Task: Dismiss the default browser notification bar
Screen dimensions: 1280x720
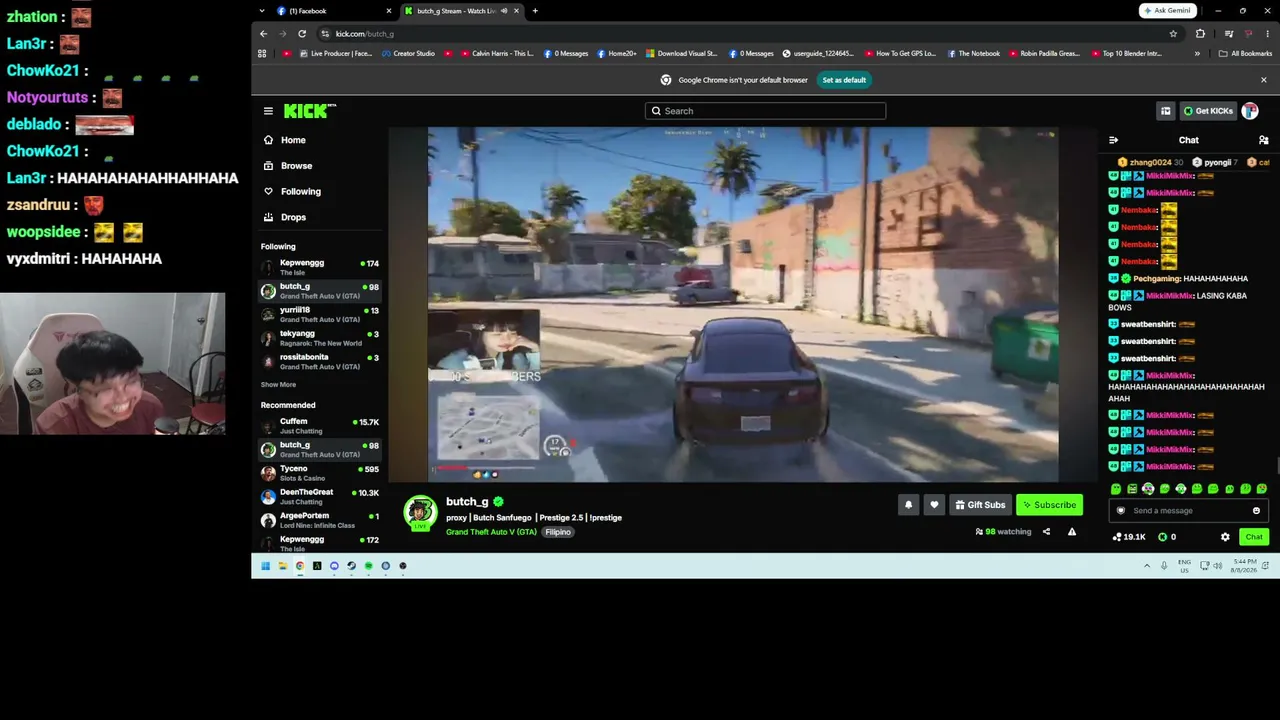Action: click(1263, 80)
